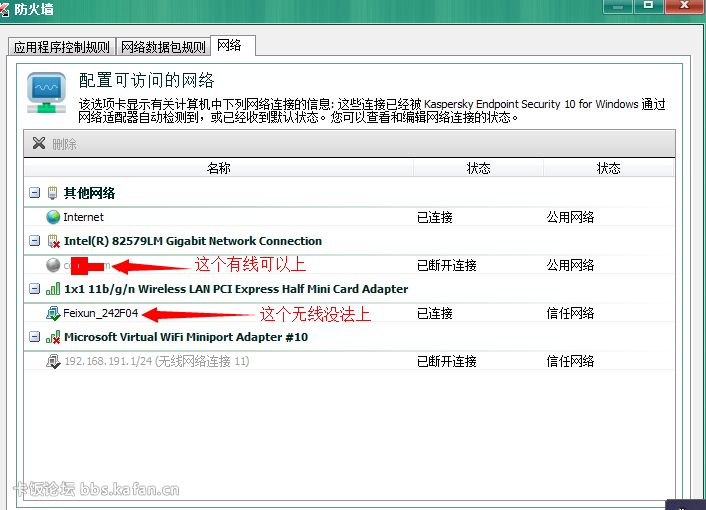Collapse the Wireless LAN PCI Express group
706x510 pixels.
34,289
